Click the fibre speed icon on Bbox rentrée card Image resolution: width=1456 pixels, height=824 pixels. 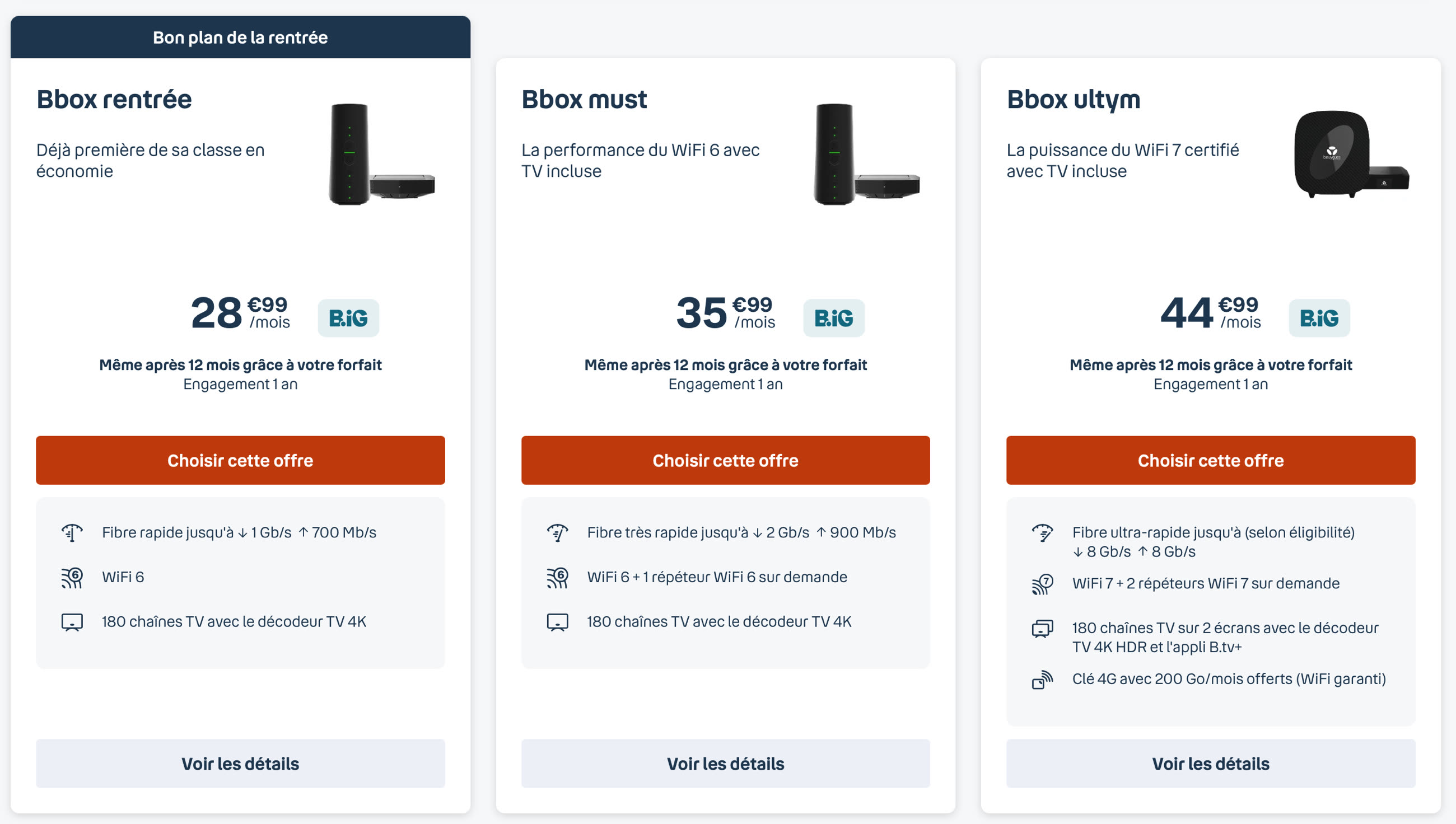(72, 531)
